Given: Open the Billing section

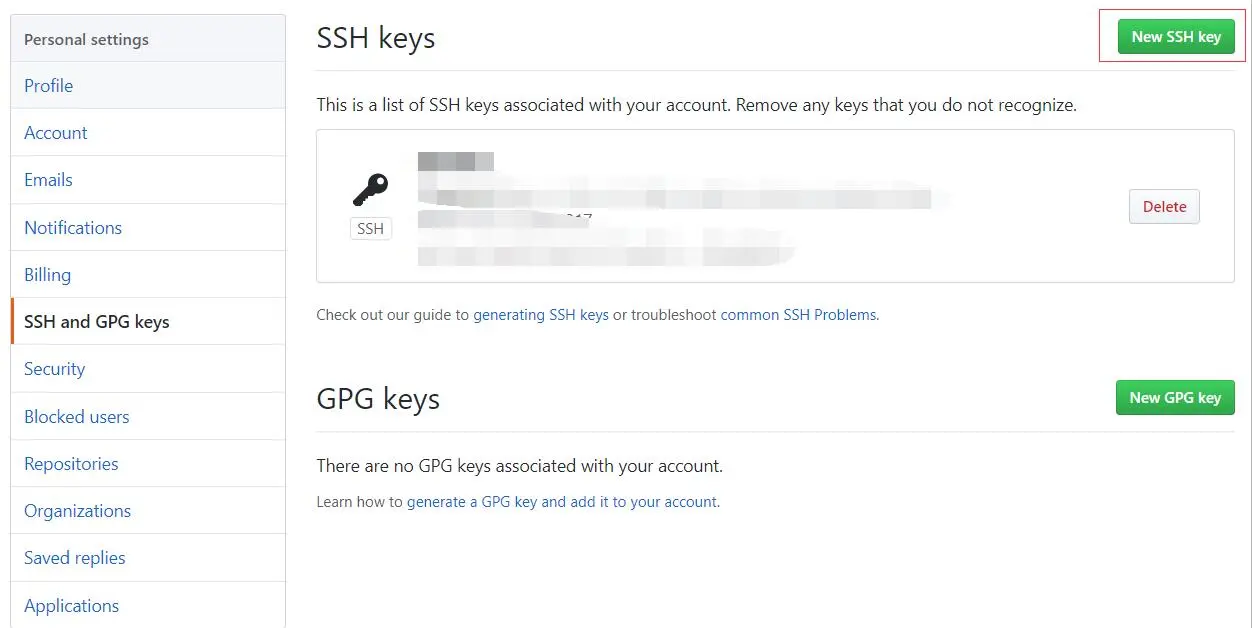Looking at the screenshot, I should click(x=148, y=275).
